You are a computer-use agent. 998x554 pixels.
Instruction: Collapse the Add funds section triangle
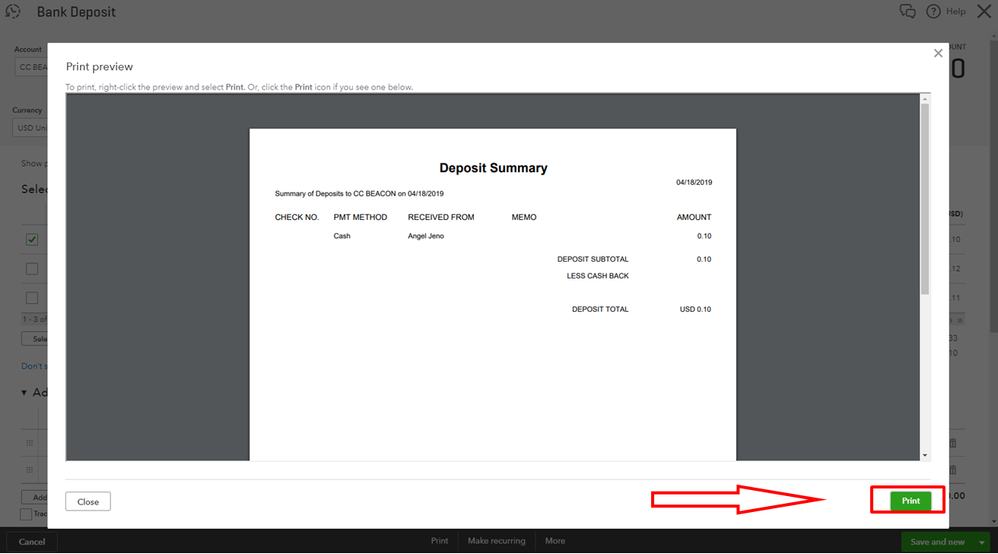click(x=24, y=392)
